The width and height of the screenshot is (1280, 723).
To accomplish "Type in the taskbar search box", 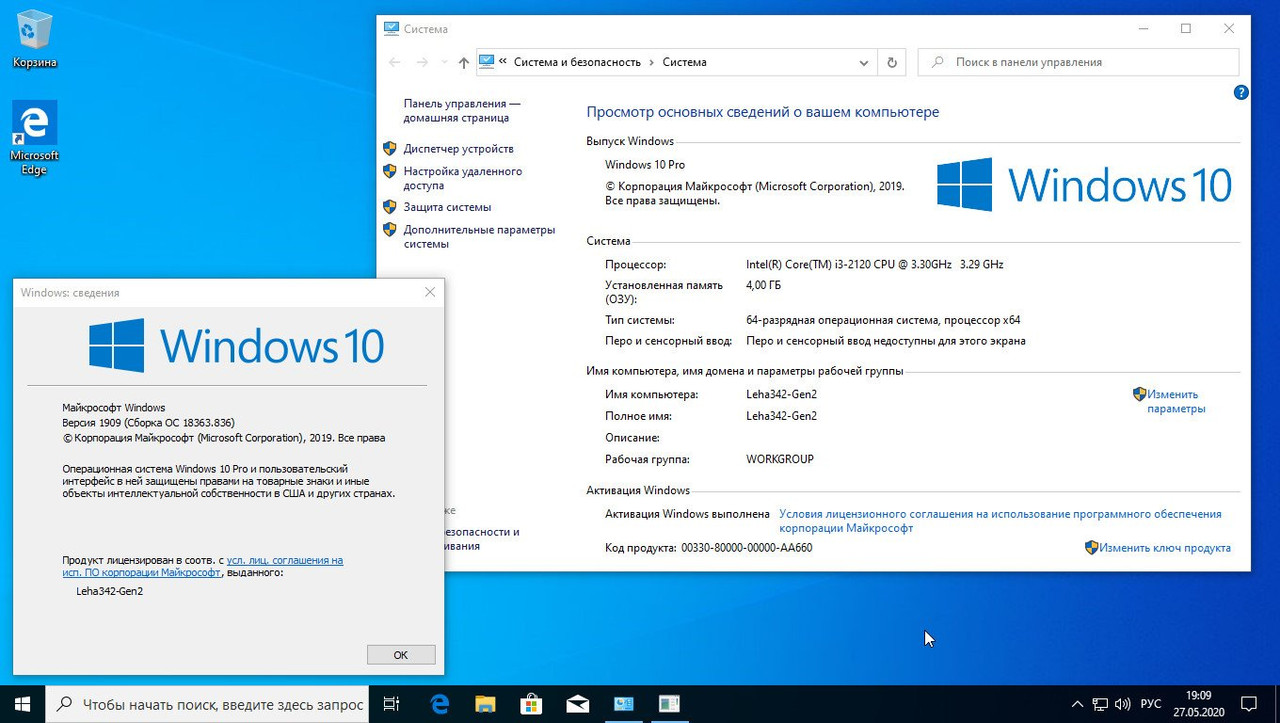I will coord(208,704).
